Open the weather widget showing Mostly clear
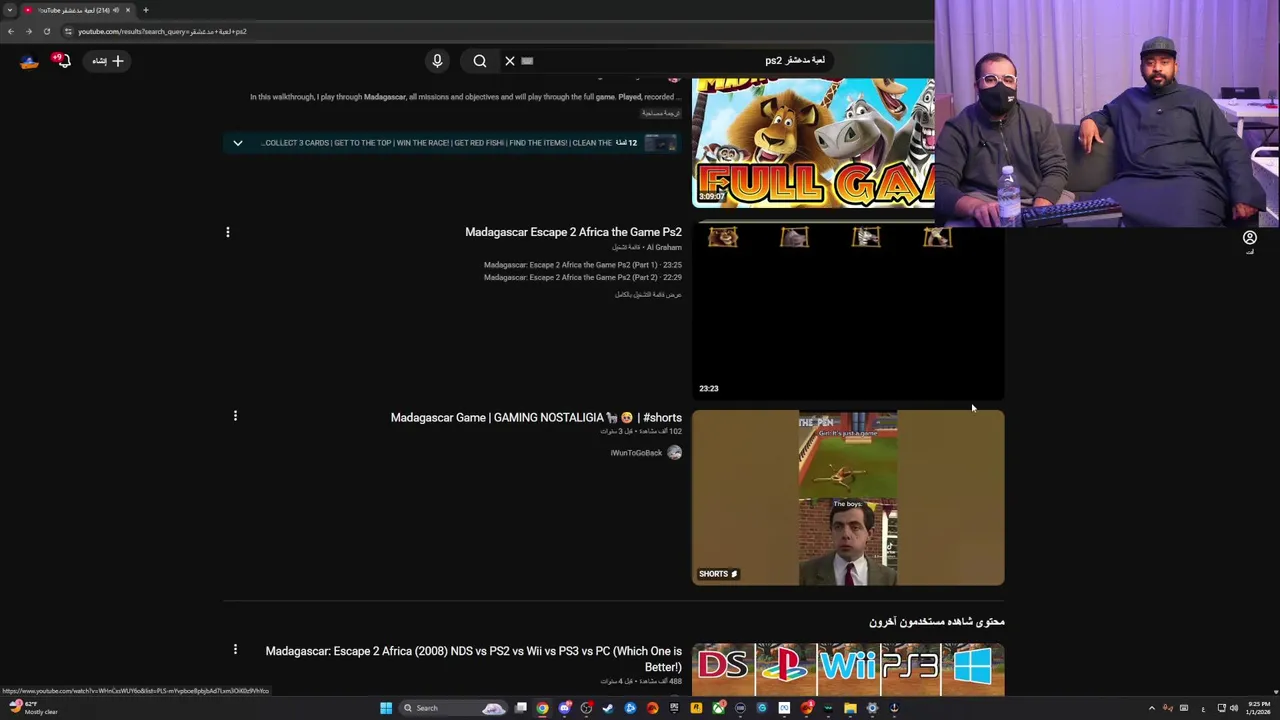Viewport: 1280px width, 720px height. pos(33,708)
